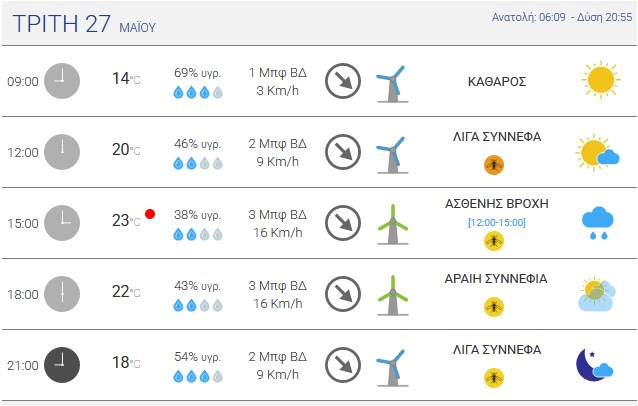Click the red temperature dot beside 23°C
The height and width of the screenshot is (406, 638).
tap(150, 214)
